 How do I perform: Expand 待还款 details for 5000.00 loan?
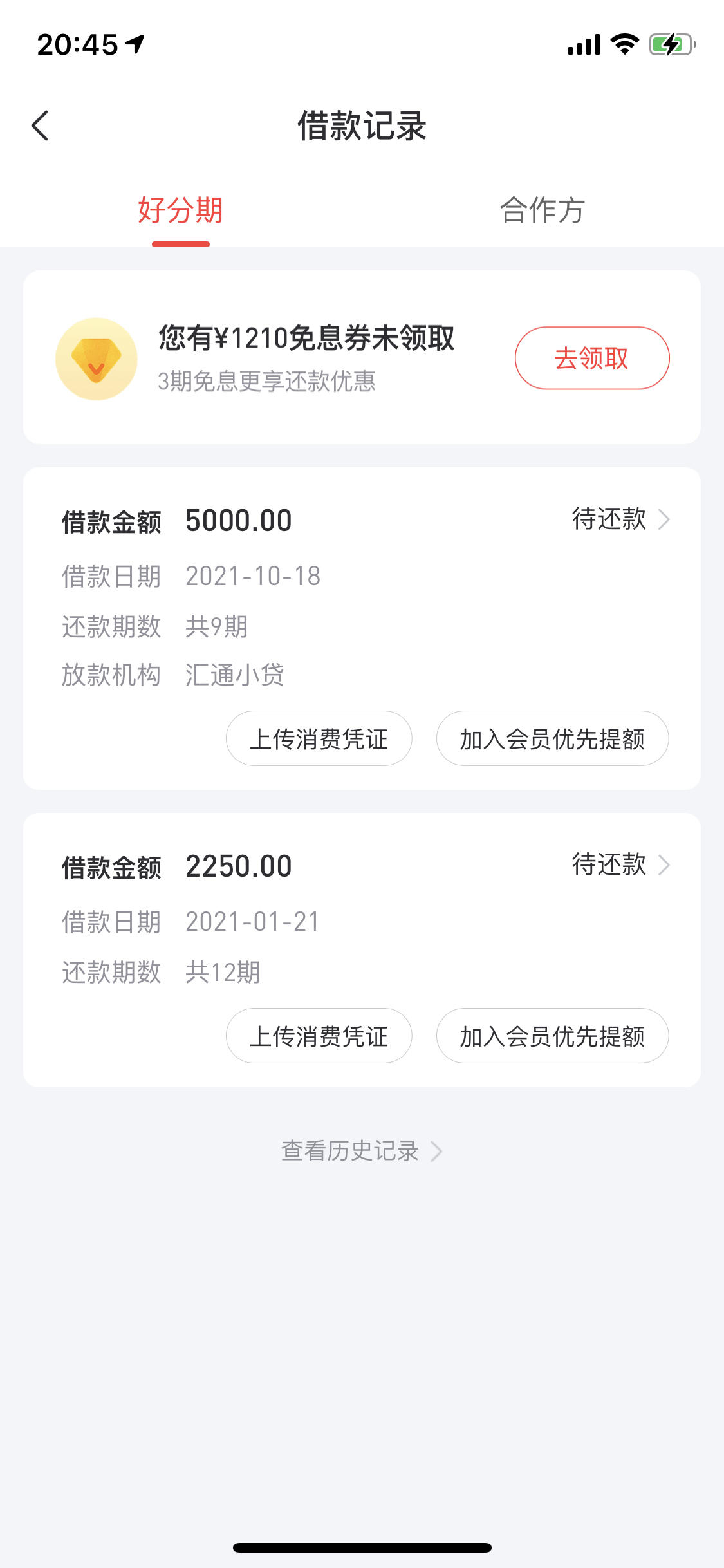click(x=621, y=519)
